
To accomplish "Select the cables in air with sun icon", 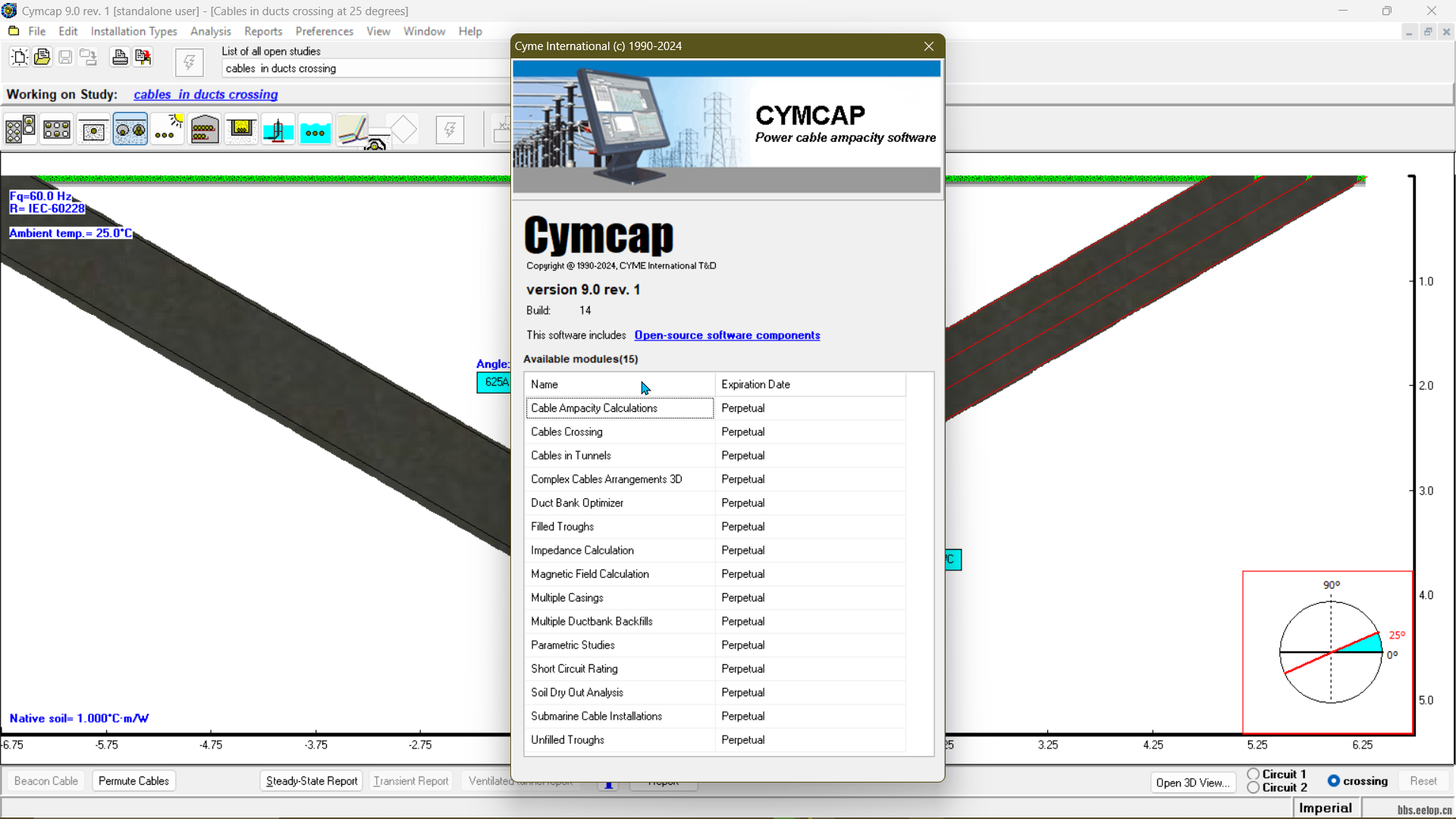I will pos(168,130).
